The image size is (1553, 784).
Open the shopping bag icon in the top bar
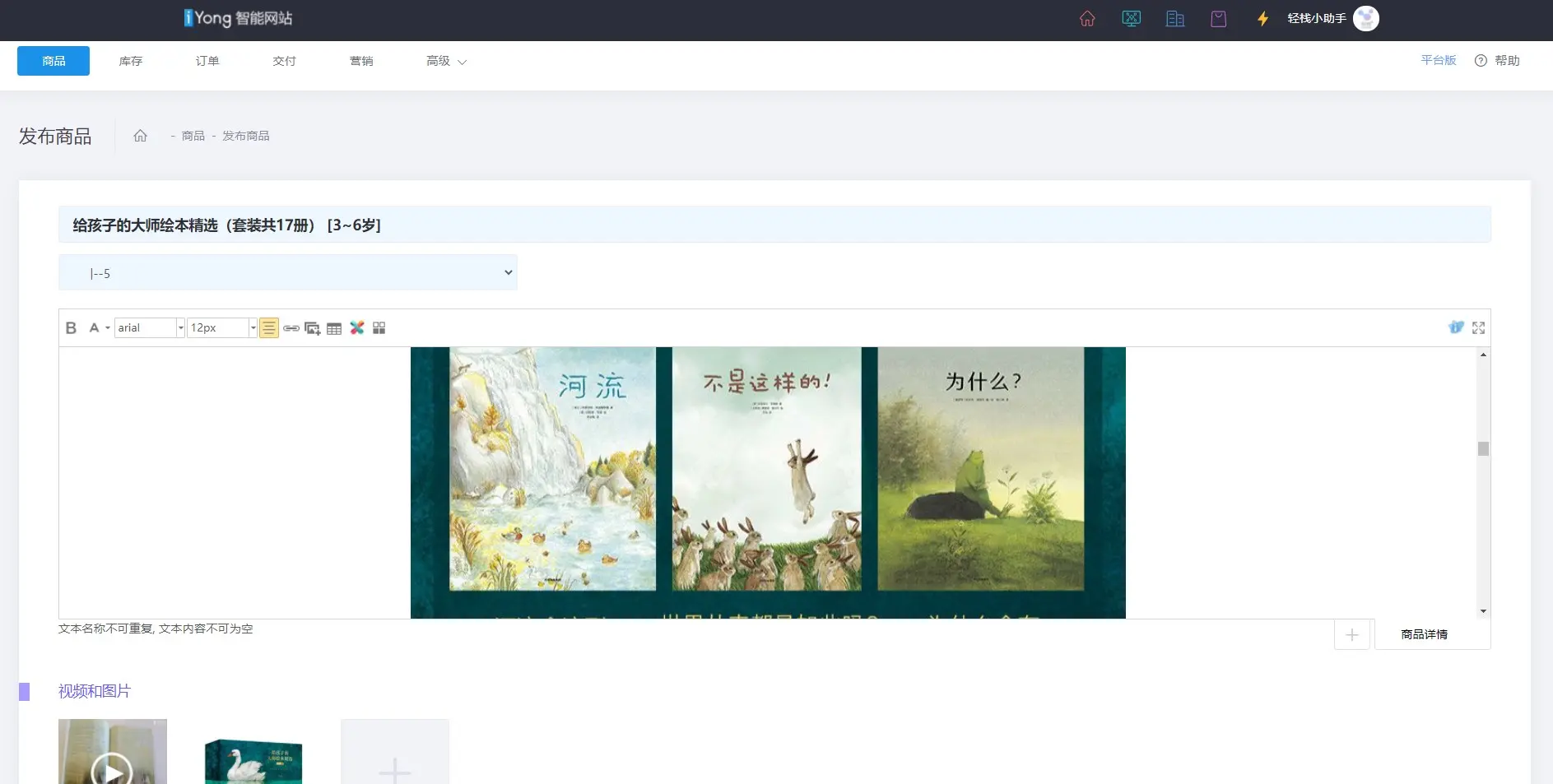coord(1219,19)
